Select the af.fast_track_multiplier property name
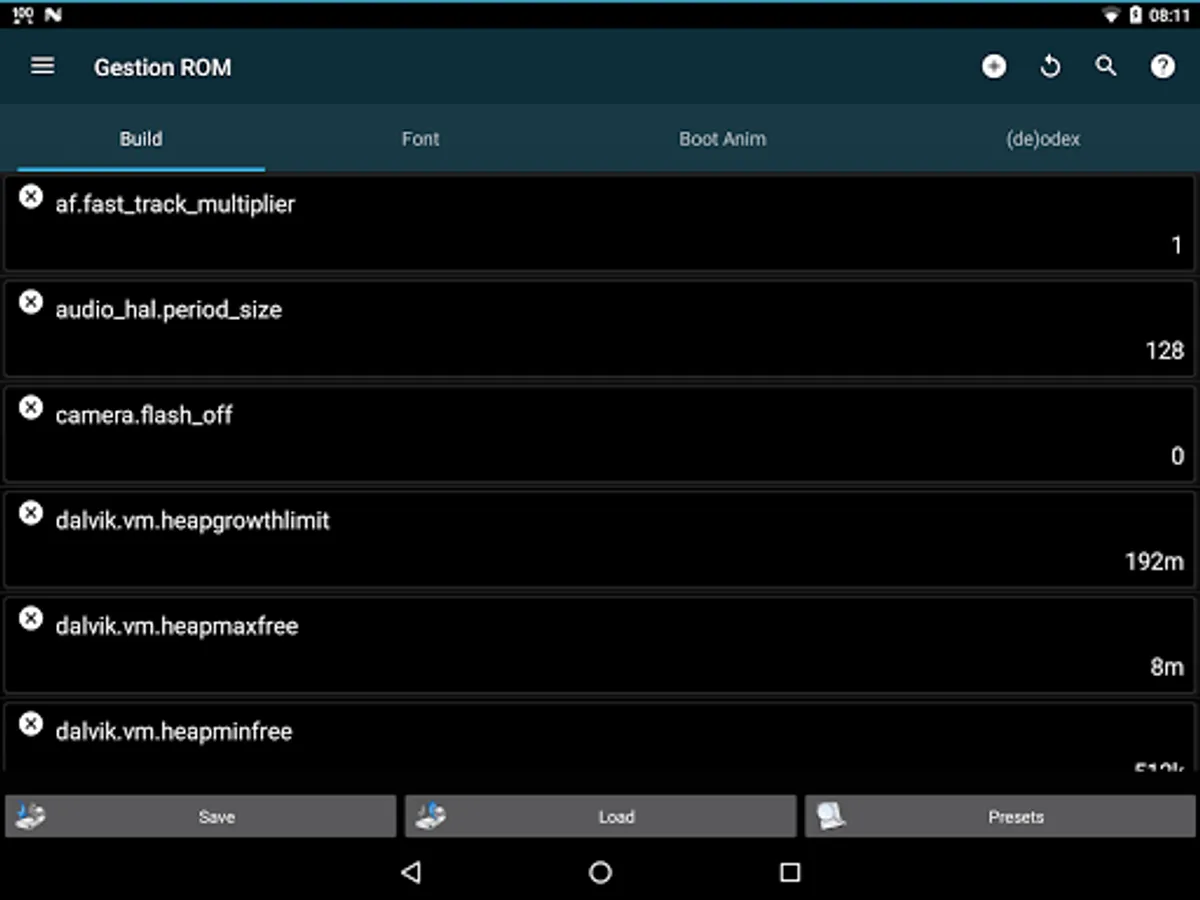This screenshot has height=900, width=1200. pos(175,204)
